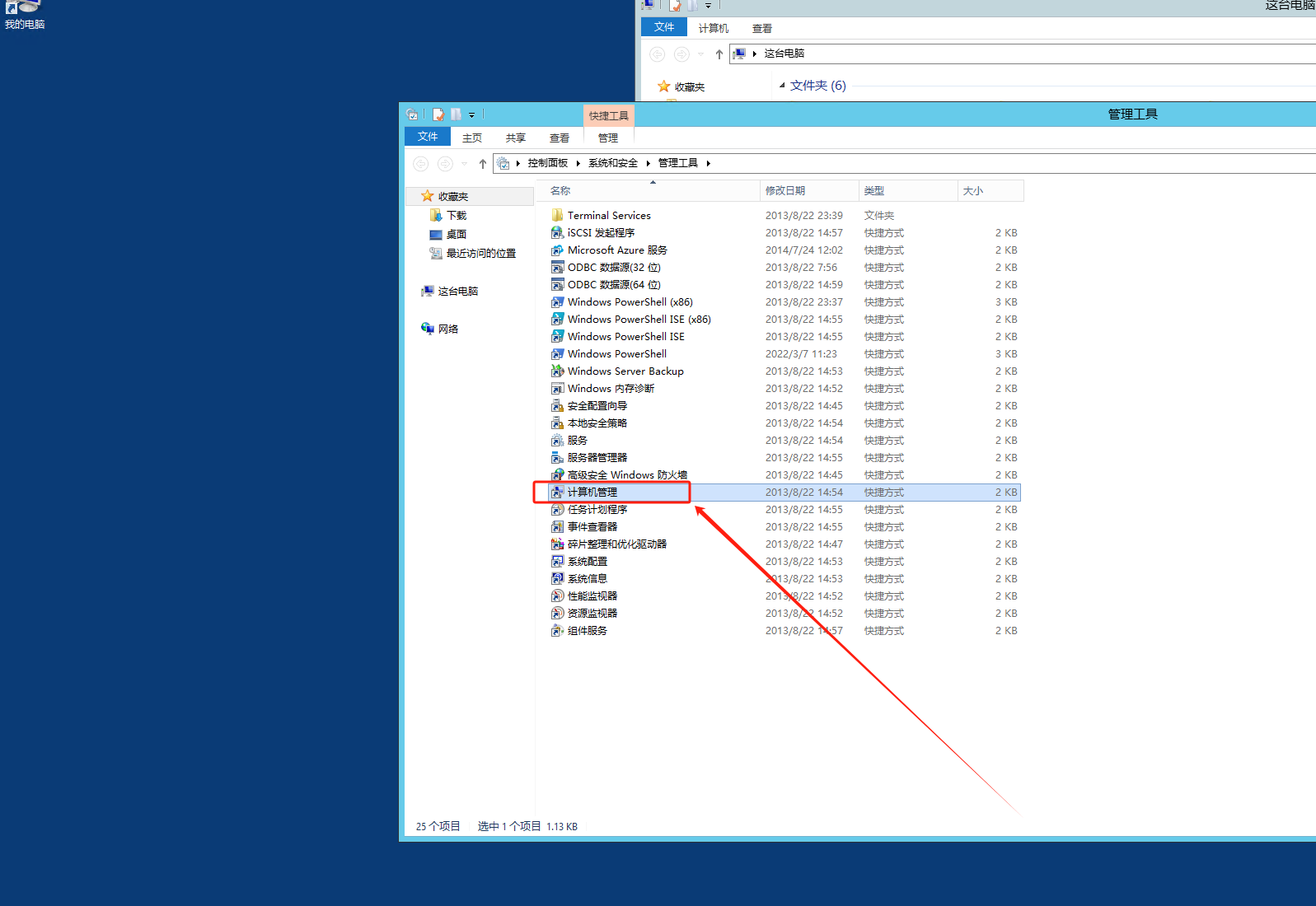Click the 服务 gear icon
Image resolution: width=1316 pixels, height=906 pixels.
tap(558, 440)
